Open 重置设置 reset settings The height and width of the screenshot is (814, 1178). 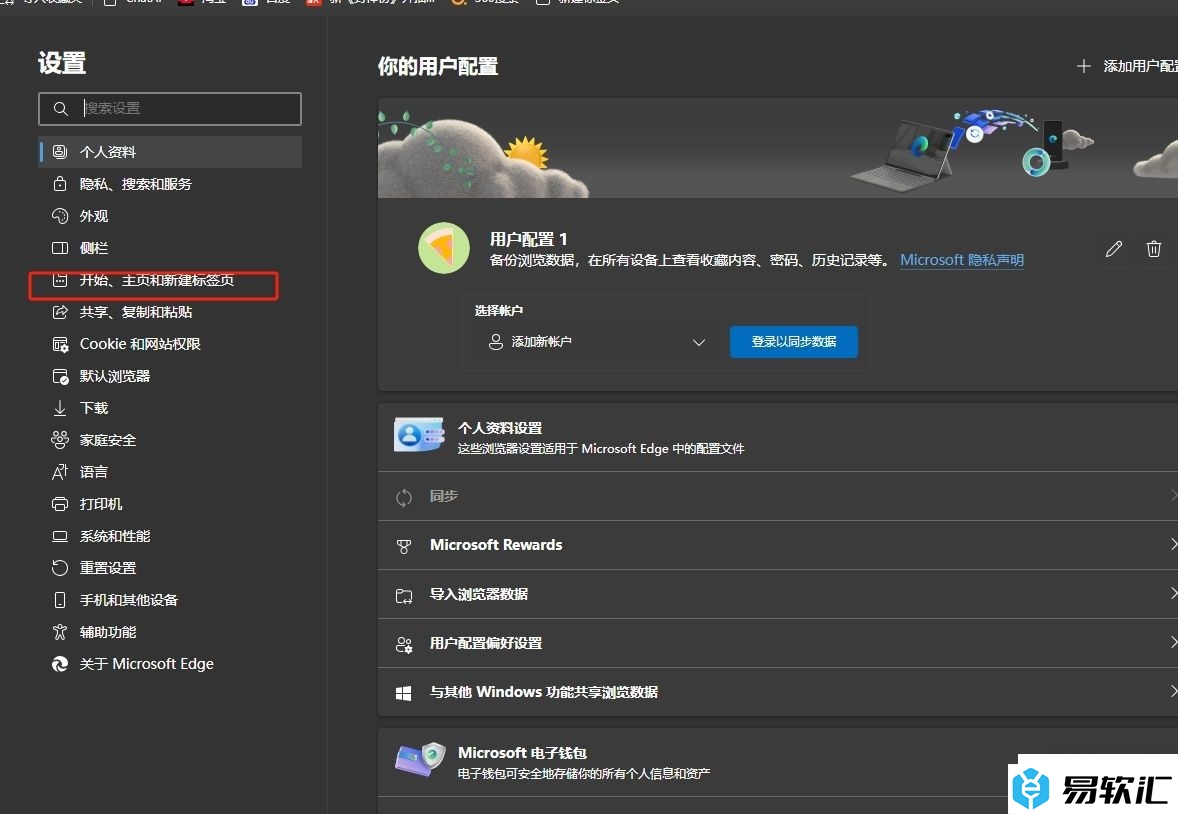[x=171, y=568]
